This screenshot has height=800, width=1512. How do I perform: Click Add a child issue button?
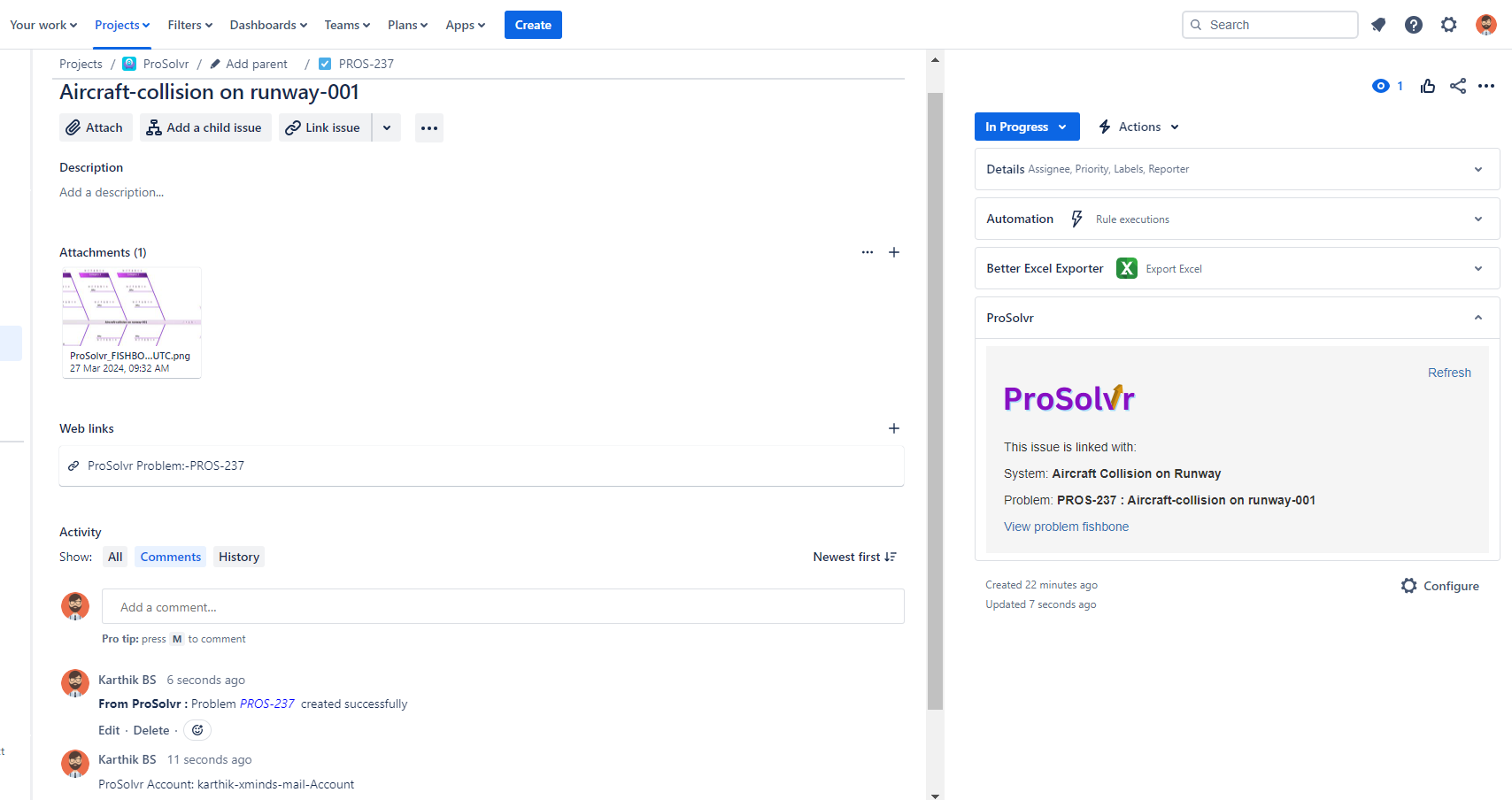(x=205, y=127)
